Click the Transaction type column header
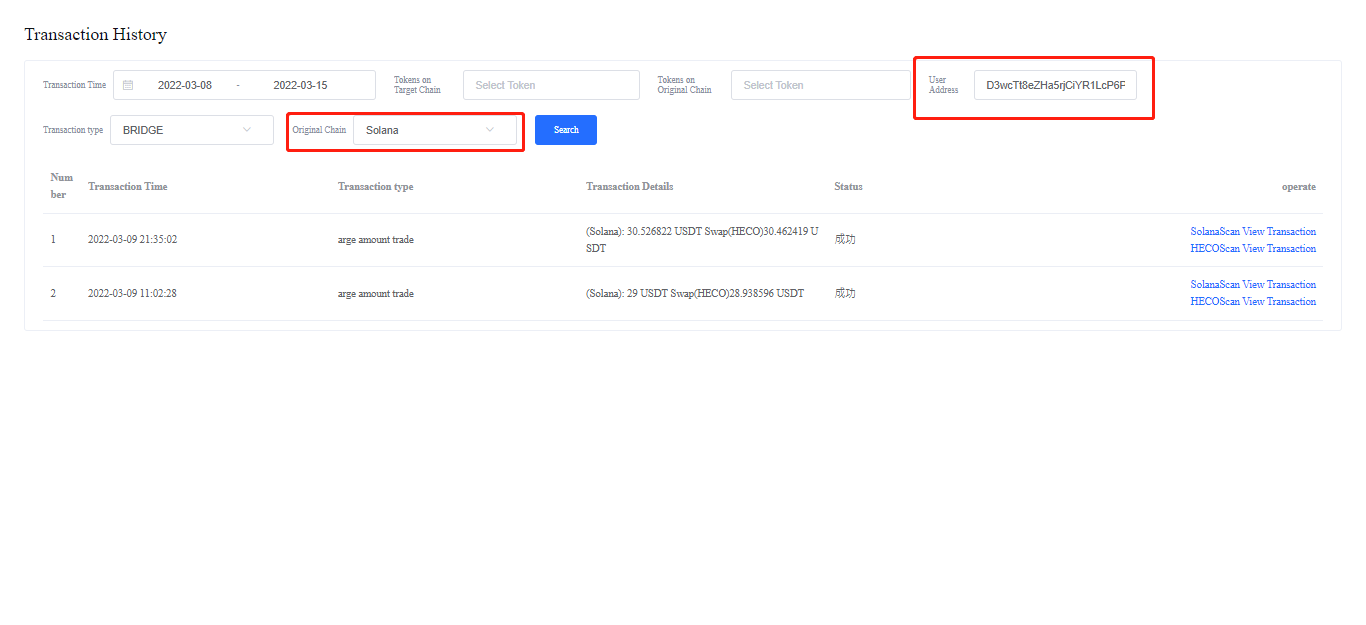 375,187
